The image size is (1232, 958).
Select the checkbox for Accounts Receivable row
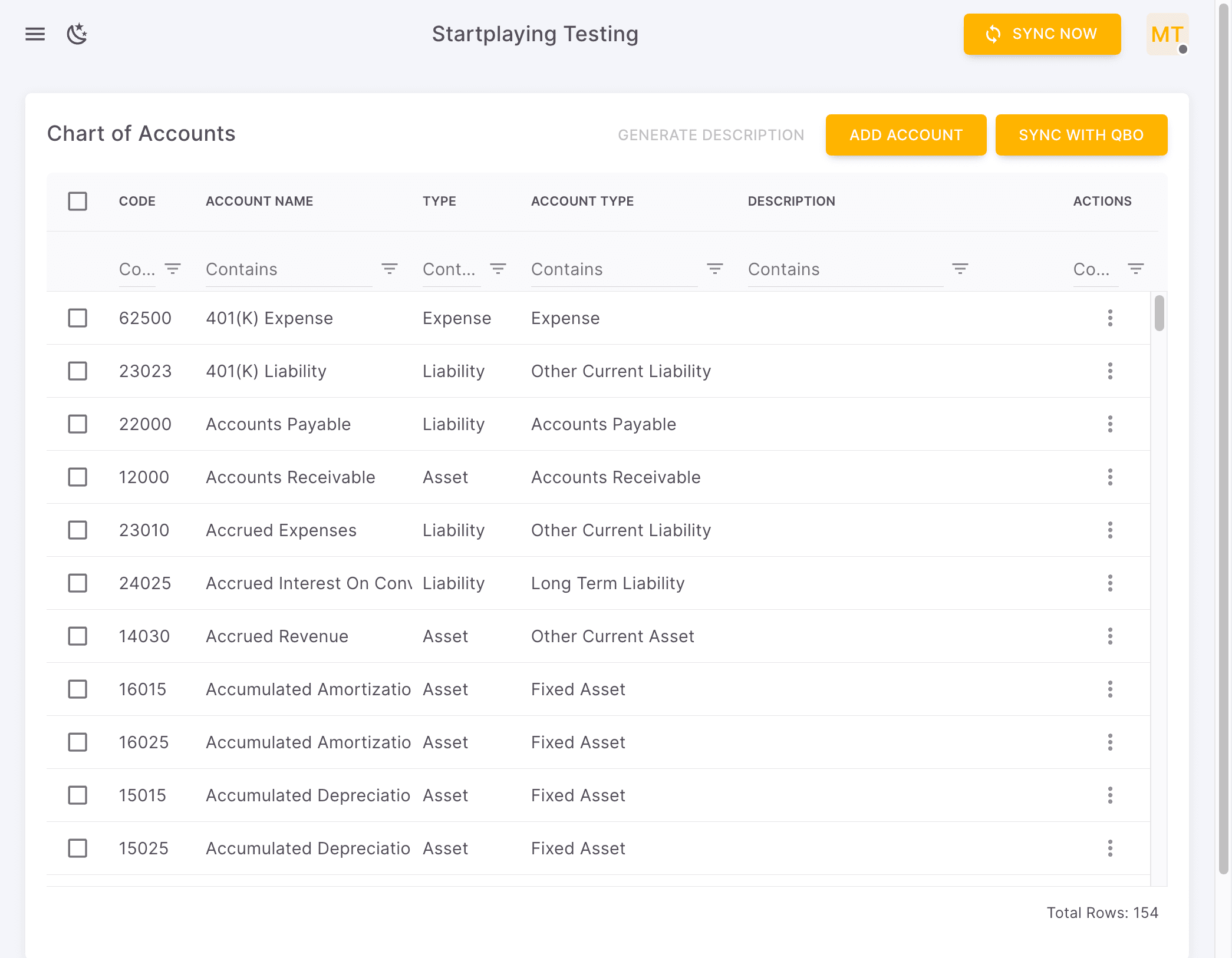(77, 477)
